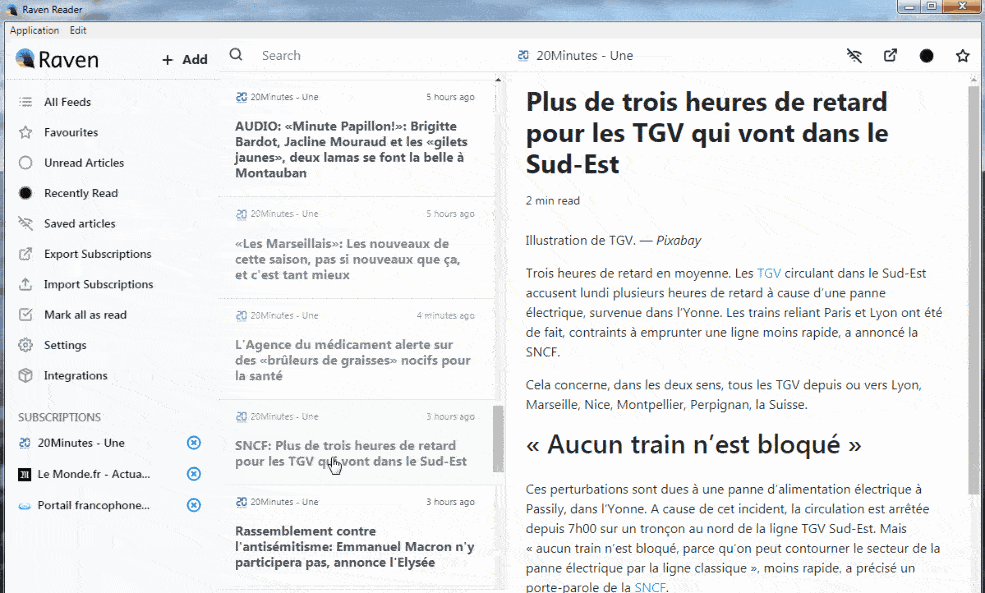Image resolution: width=985 pixels, height=593 pixels.
Task: Show Unread Articles
Action: click(84, 163)
